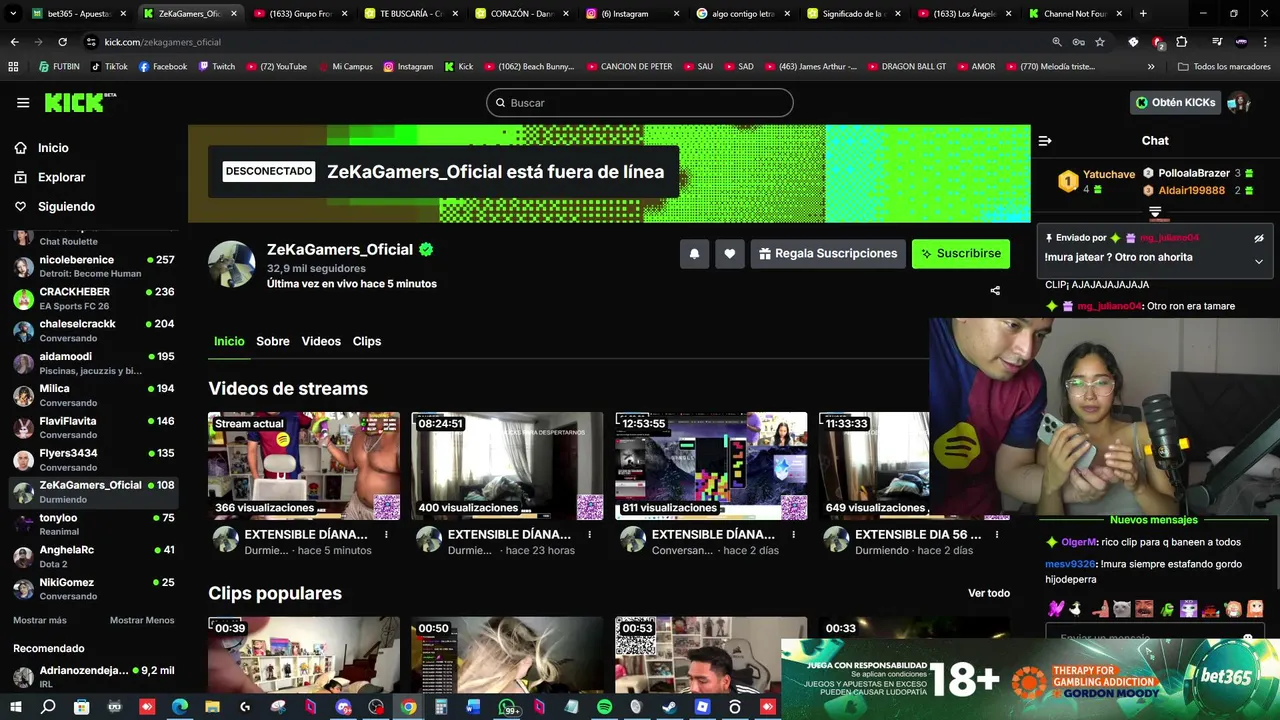Open the FUTBIN bookmark
Image resolution: width=1280 pixels, height=720 pixels.
pyautogui.click(x=59, y=67)
